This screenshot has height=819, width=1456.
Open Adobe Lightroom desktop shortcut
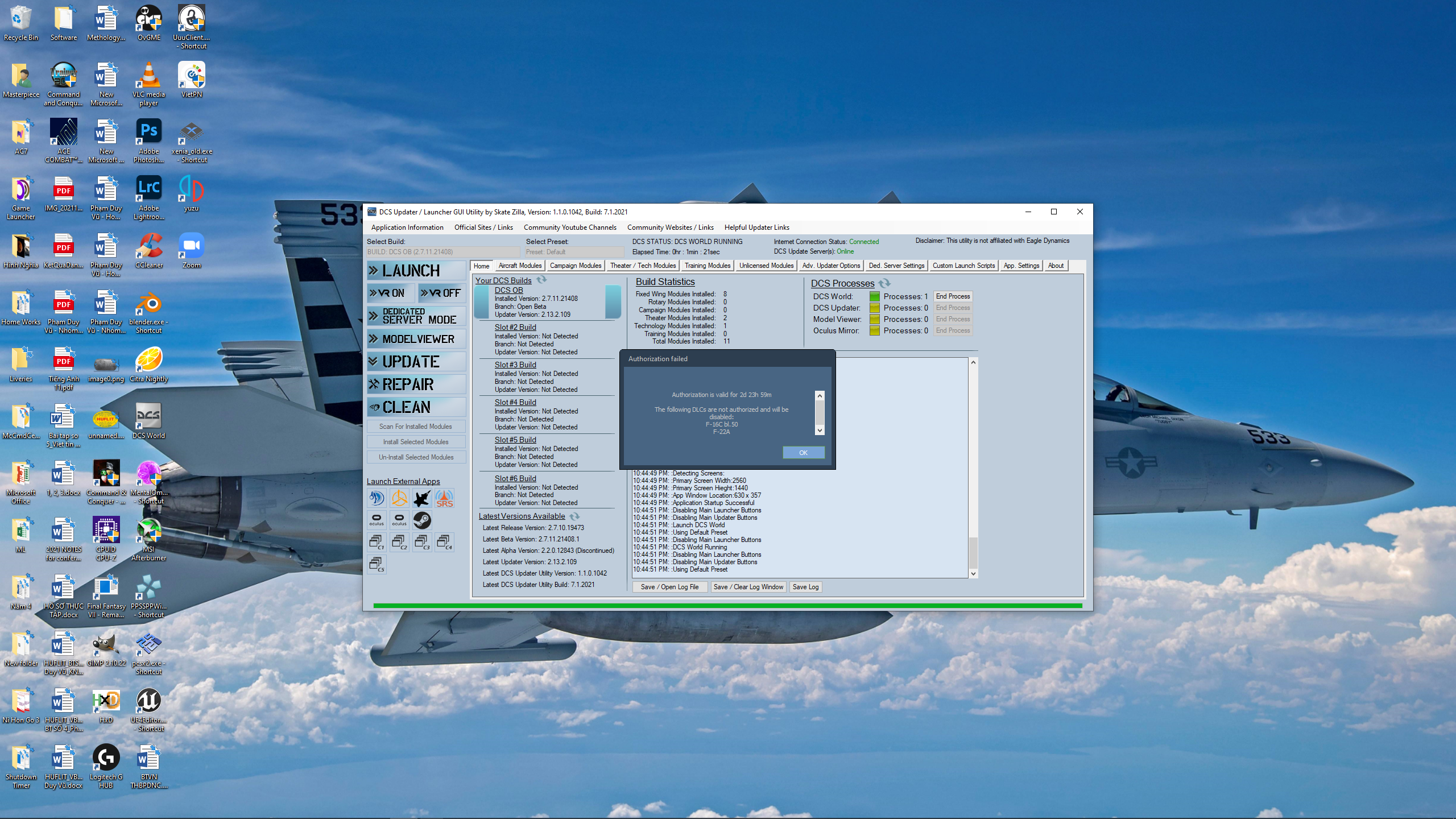coord(148,197)
